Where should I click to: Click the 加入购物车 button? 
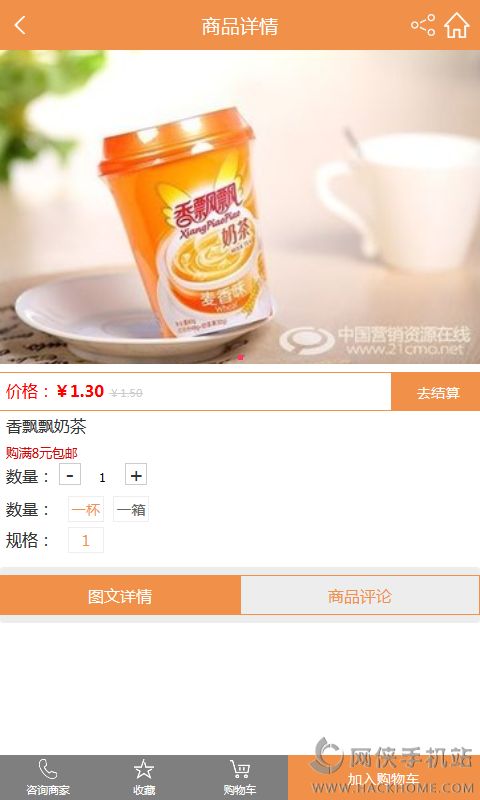[384, 778]
